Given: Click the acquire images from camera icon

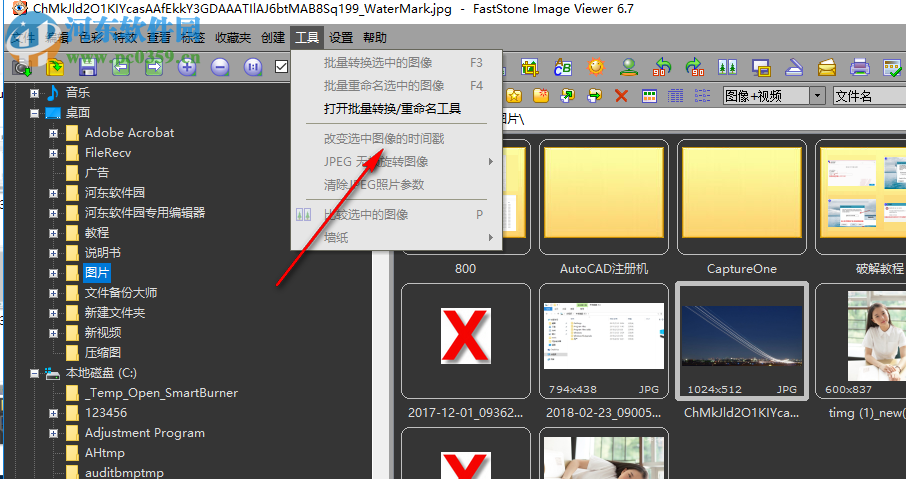Looking at the screenshot, I should coord(22,67).
